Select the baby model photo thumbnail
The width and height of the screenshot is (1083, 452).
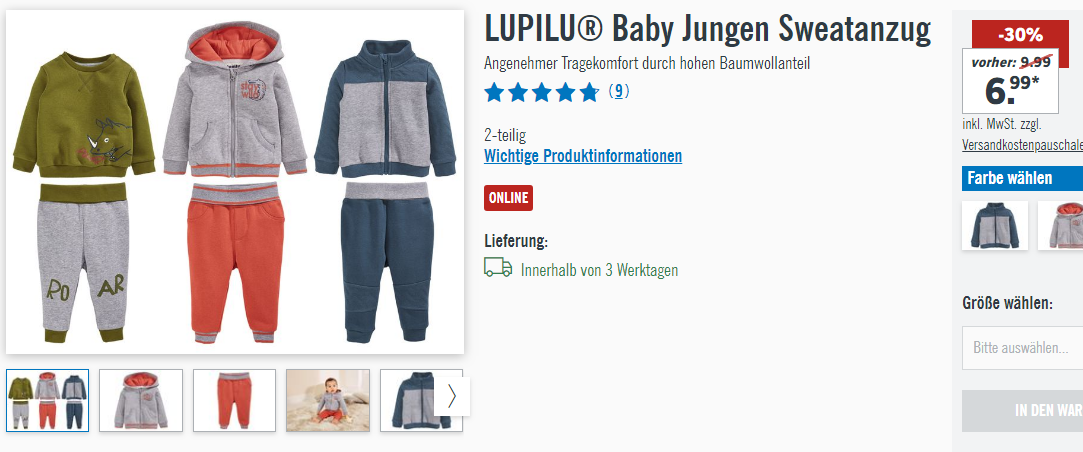[x=328, y=400]
